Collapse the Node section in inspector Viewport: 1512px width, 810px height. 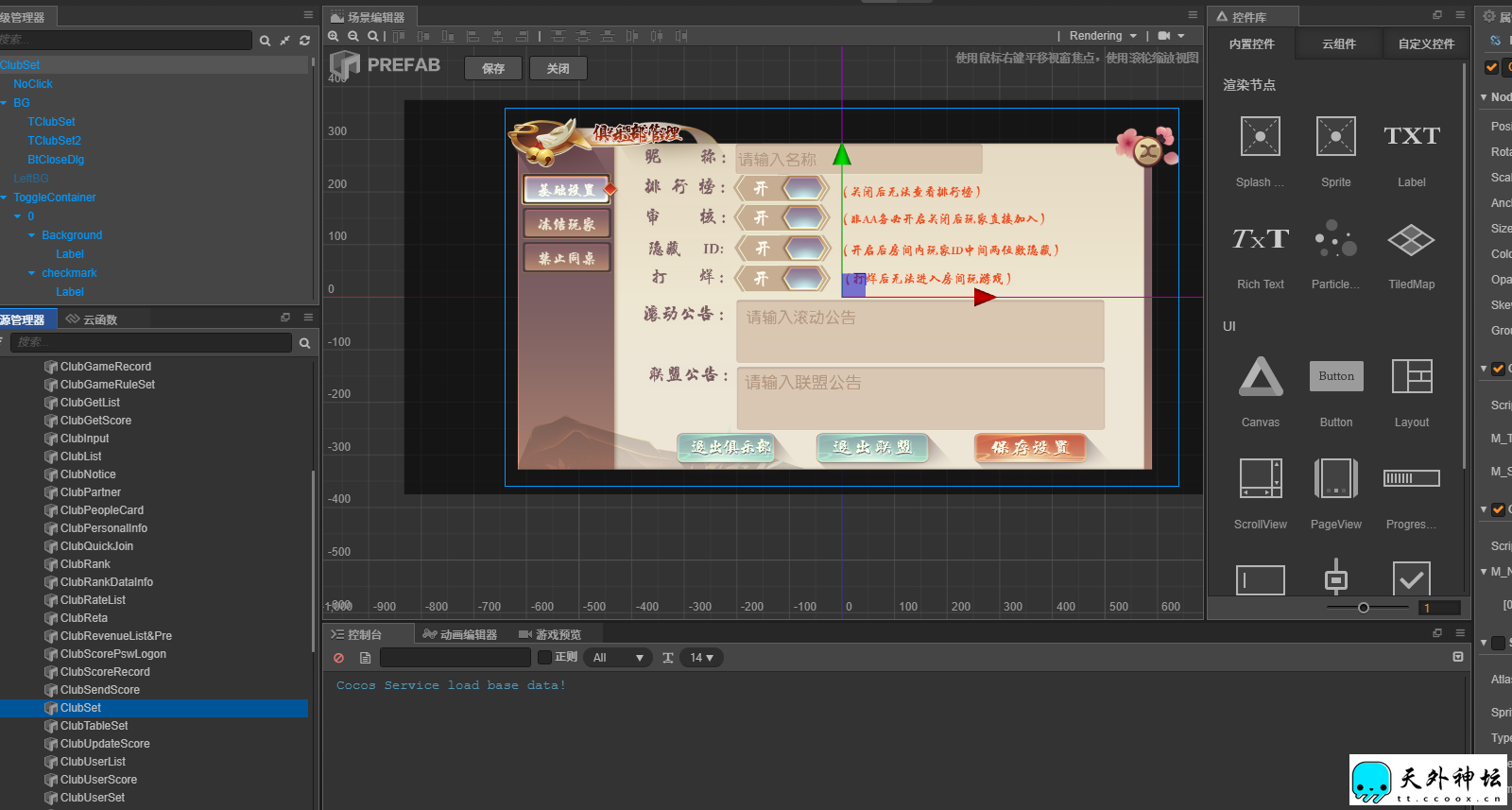(1484, 97)
